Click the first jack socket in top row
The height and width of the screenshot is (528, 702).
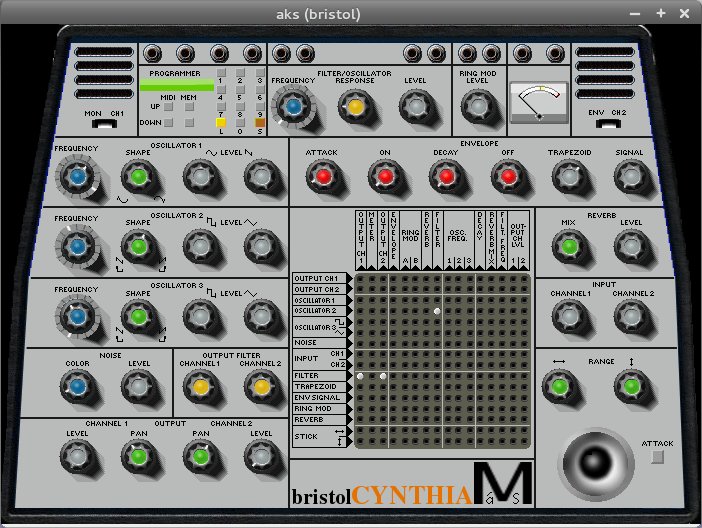pos(152,54)
